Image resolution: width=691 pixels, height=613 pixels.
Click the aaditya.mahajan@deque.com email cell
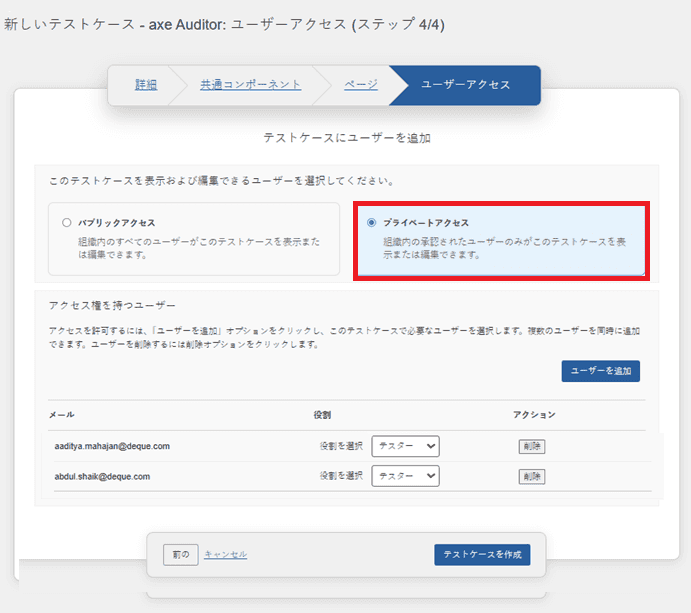(112, 446)
